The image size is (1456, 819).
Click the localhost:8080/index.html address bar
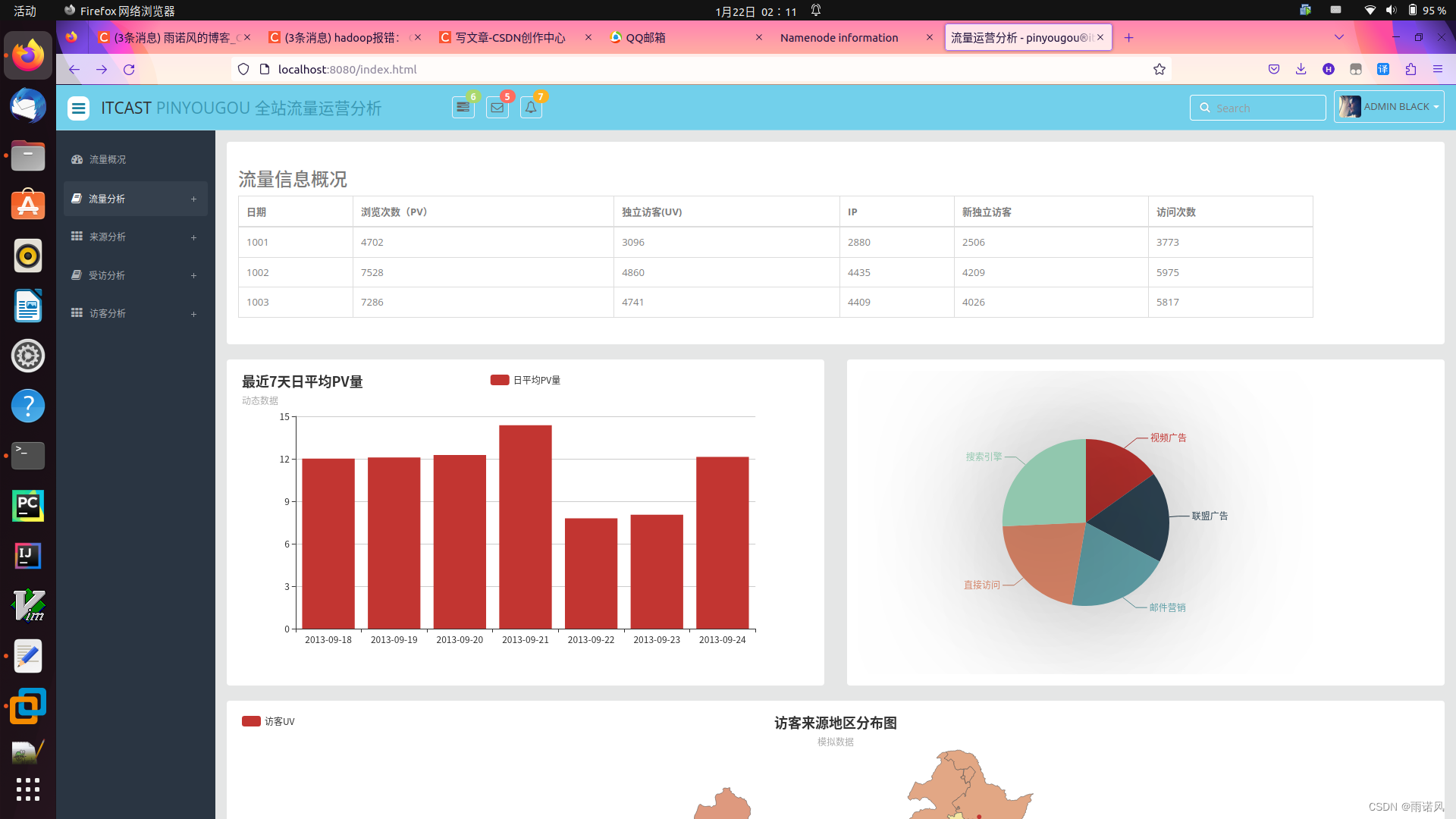click(701, 69)
